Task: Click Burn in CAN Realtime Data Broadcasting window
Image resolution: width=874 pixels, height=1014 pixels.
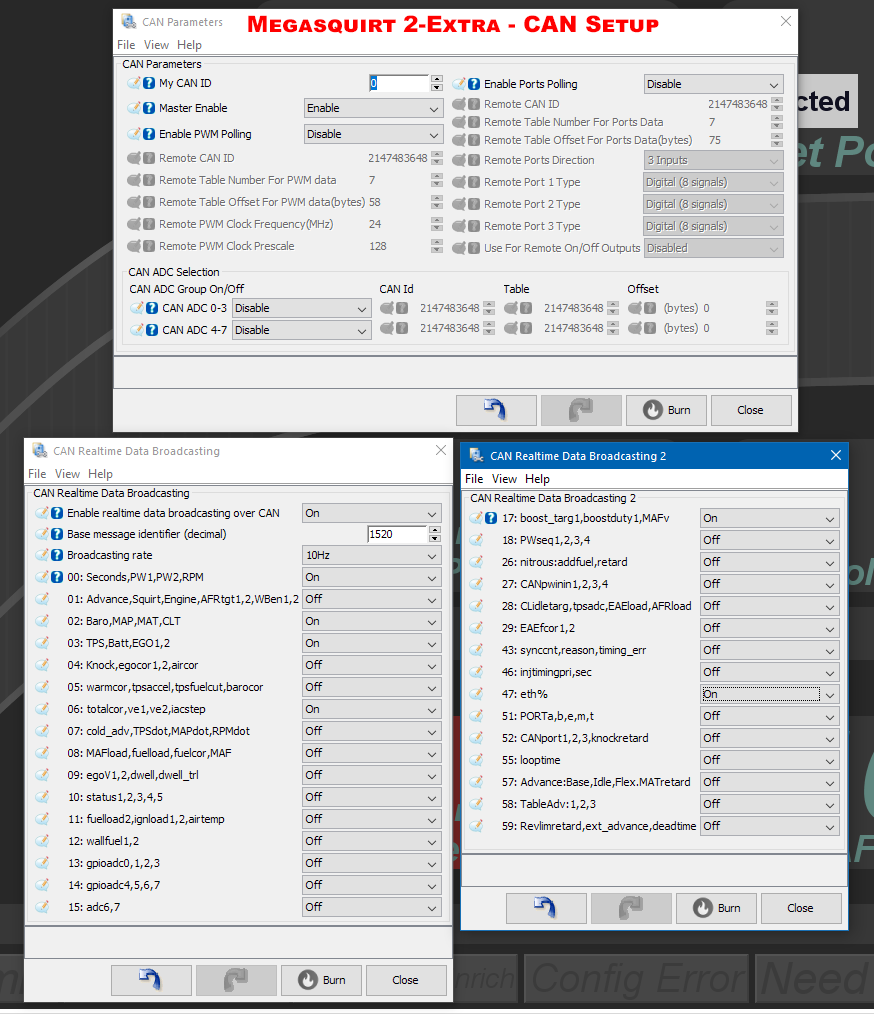Action: pyautogui.click(x=321, y=980)
